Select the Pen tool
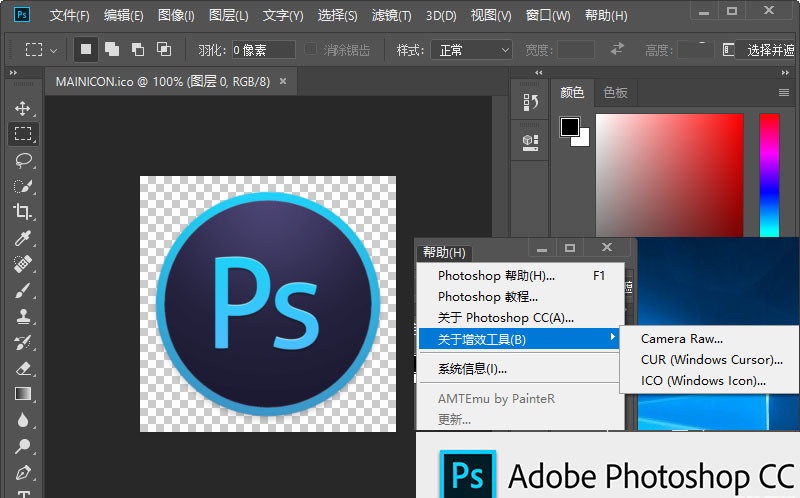The height and width of the screenshot is (498, 800). [x=22, y=472]
